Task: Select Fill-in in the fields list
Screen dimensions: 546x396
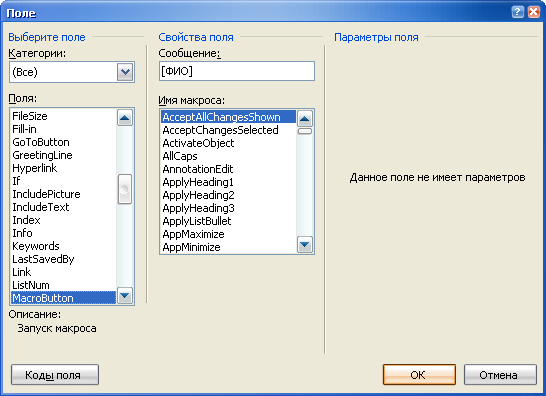Action: pos(64,129)
